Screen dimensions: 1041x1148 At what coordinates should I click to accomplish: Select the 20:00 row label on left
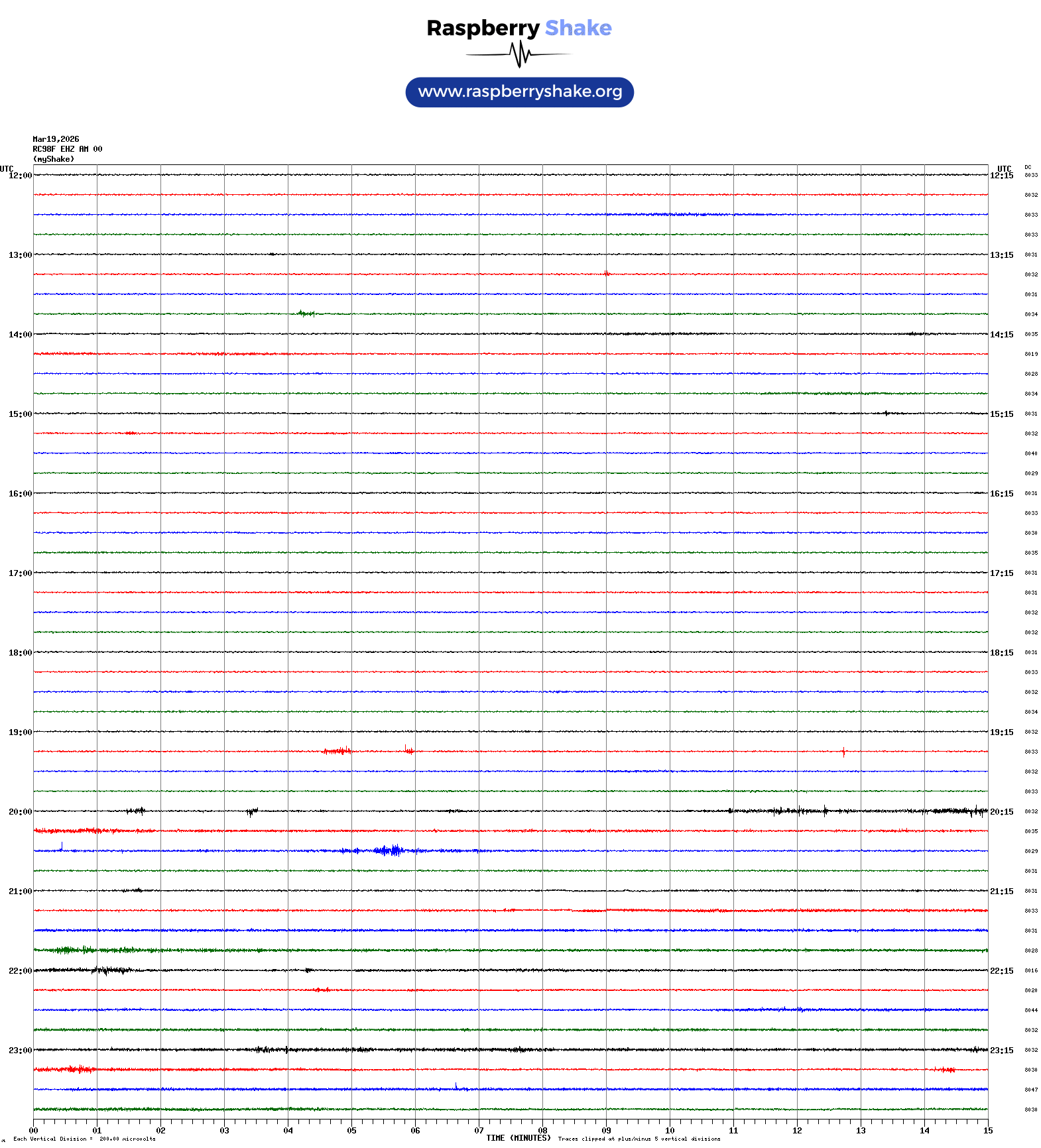(x=20, y=812)
